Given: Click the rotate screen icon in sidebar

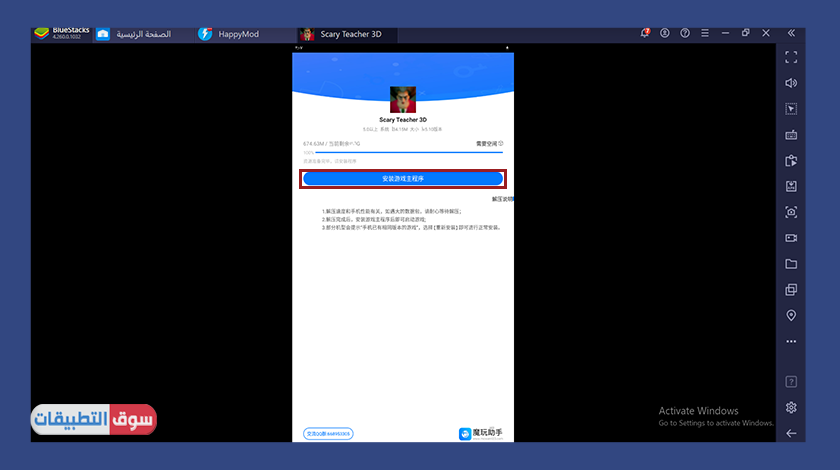Looking at the screenshot, I should pyautogui.click(x=791, y=161).
